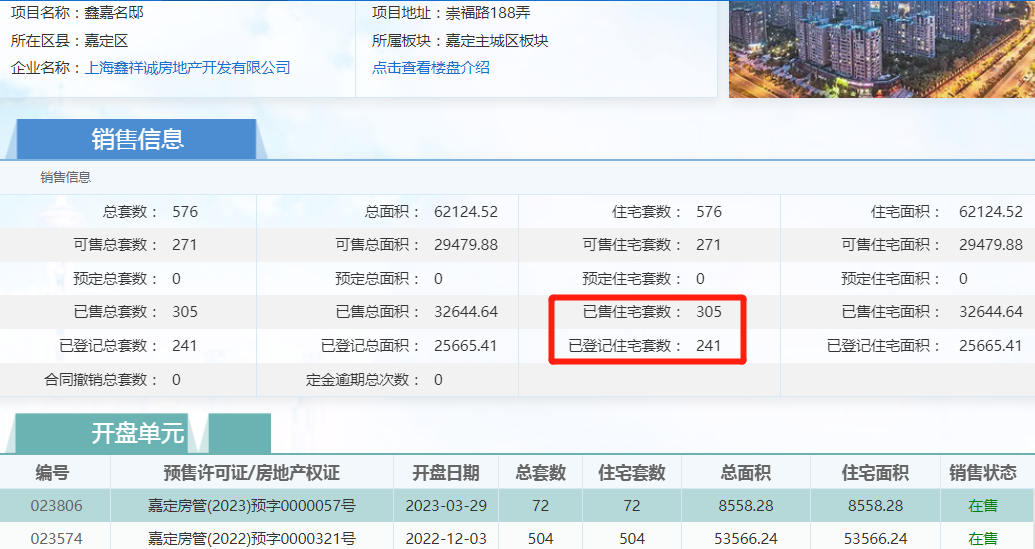Click the 点击查看楼盘介绍 link

(x=431, y=67)
